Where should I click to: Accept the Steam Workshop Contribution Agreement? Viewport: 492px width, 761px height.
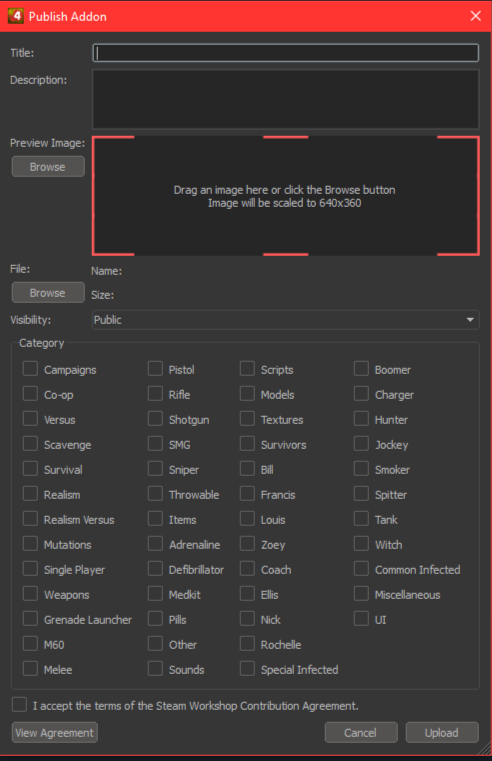point(19,705)
